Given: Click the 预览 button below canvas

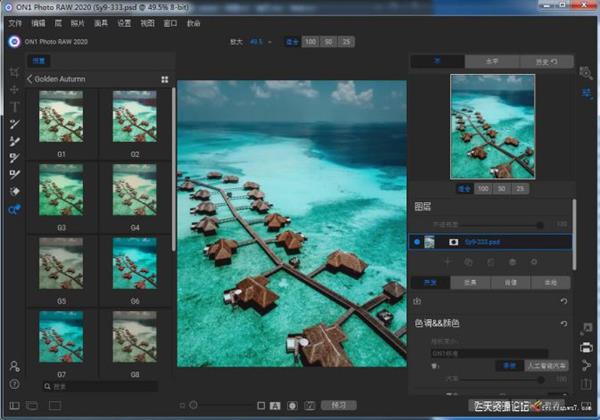Looking at the screenshot, I should coord(339,405).
